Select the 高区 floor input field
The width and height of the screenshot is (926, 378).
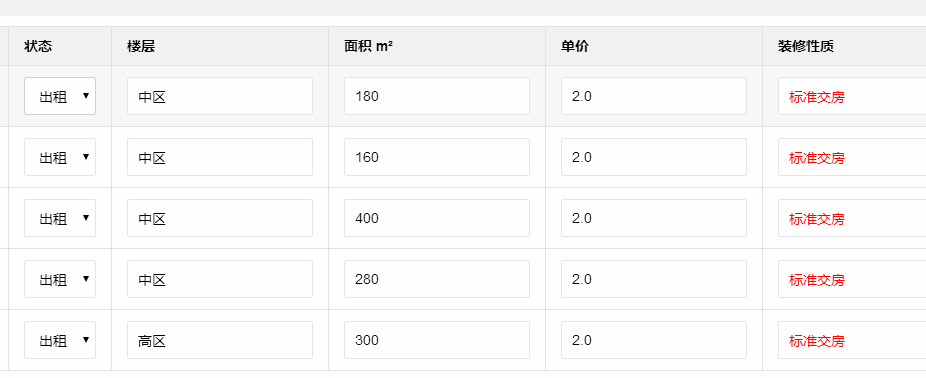[x=220, y=340]
